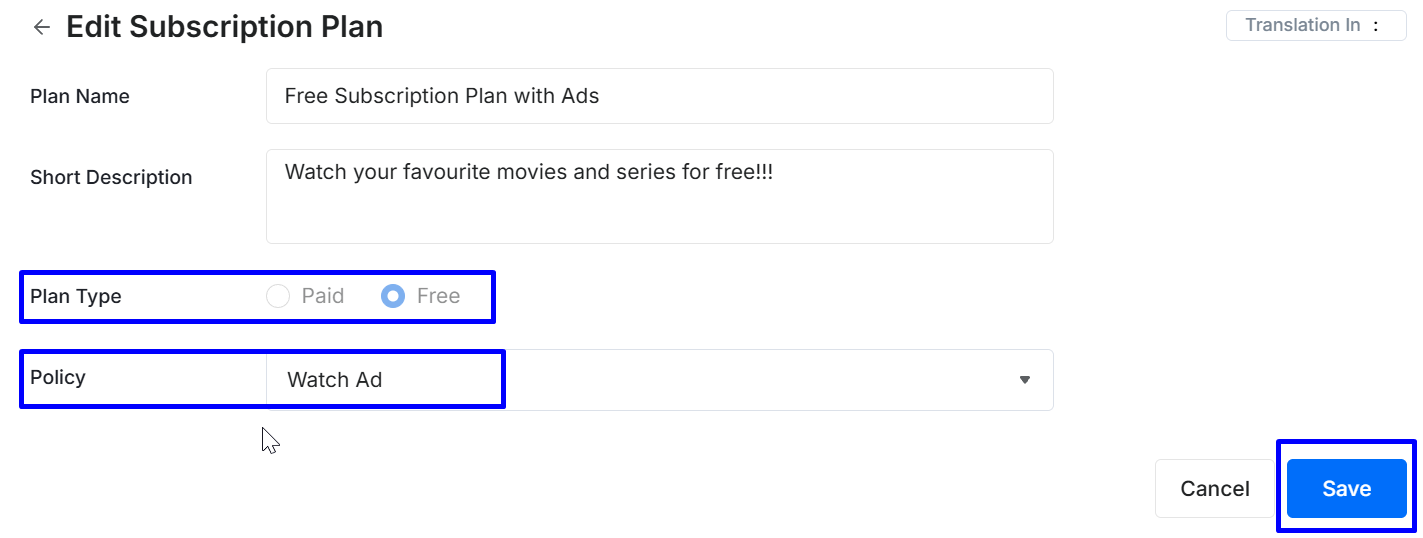This screenshot has width=1423, height=538.
Task: Click the Policy field label
Action: (x=58, y=378)
